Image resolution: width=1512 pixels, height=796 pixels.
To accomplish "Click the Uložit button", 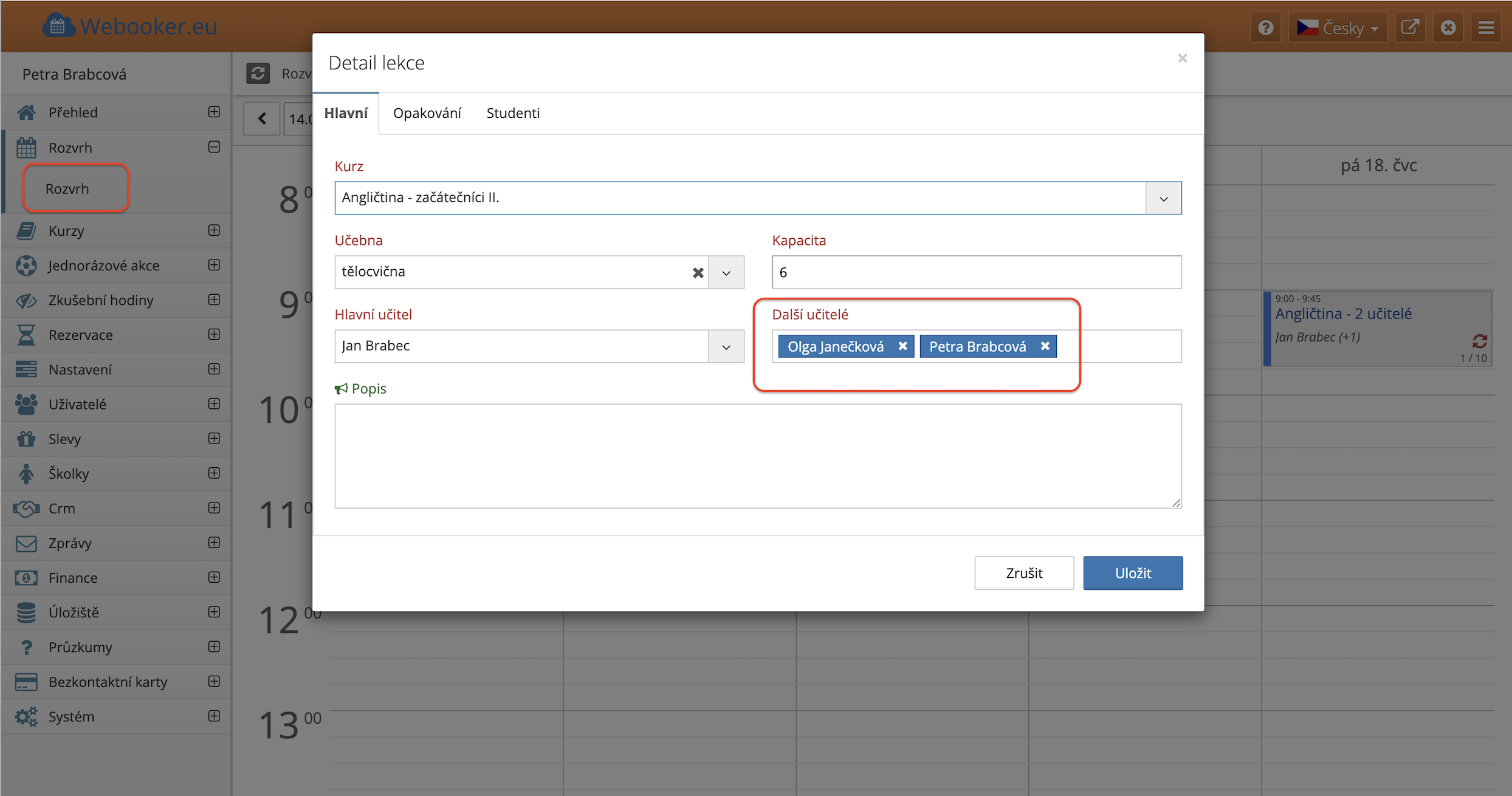I will click(x=1132, y=573).
